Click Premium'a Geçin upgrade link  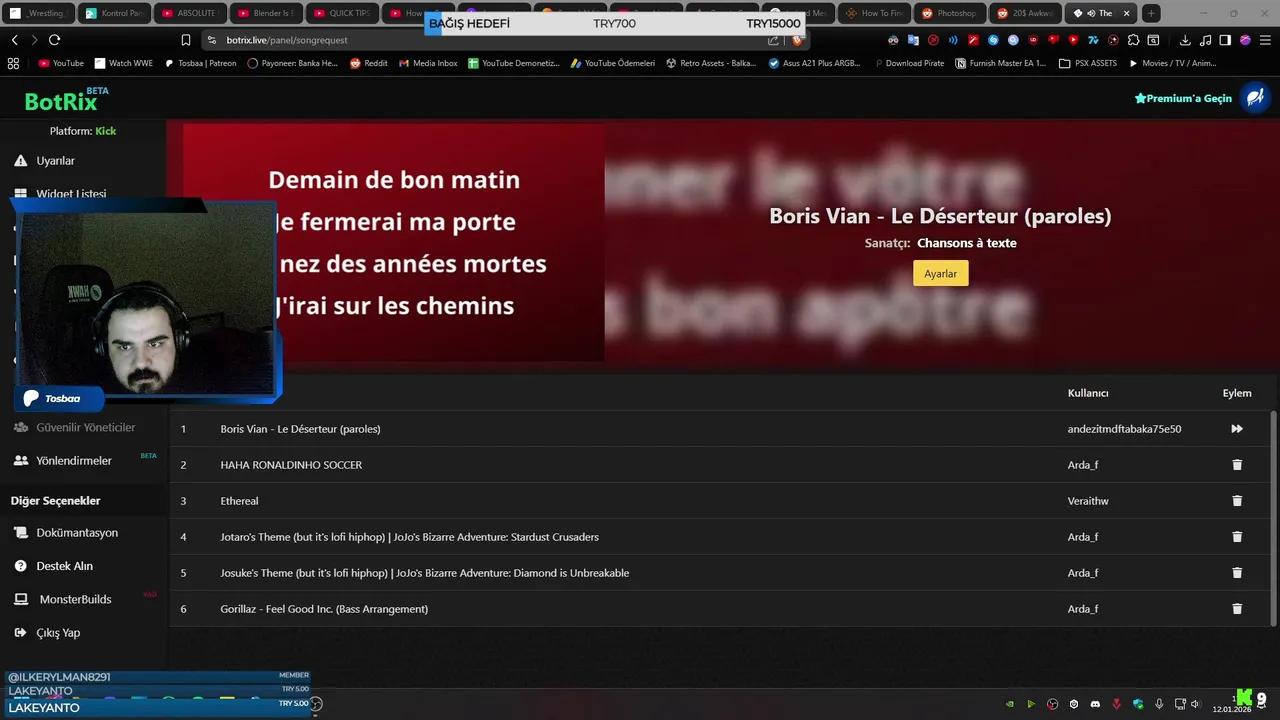[1183, 98]
